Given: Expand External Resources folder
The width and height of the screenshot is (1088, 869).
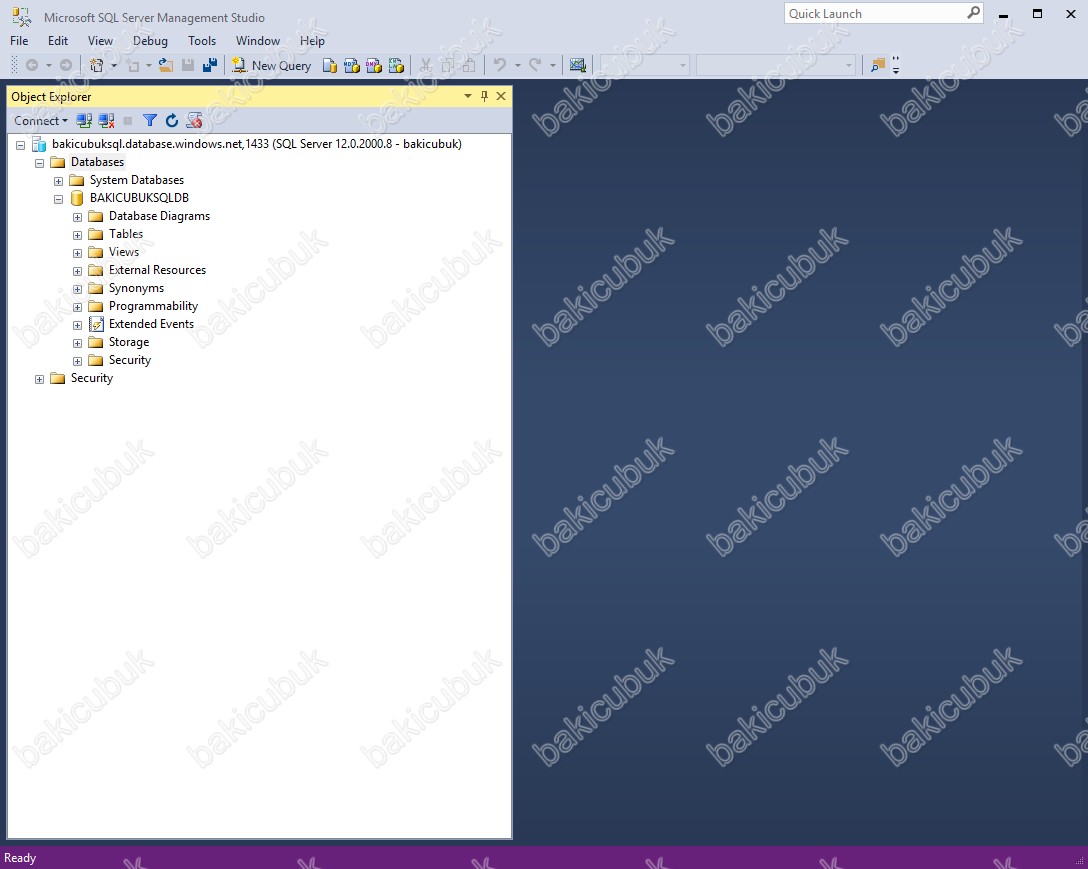Looking at the screenshot, I should coord(78,271).
